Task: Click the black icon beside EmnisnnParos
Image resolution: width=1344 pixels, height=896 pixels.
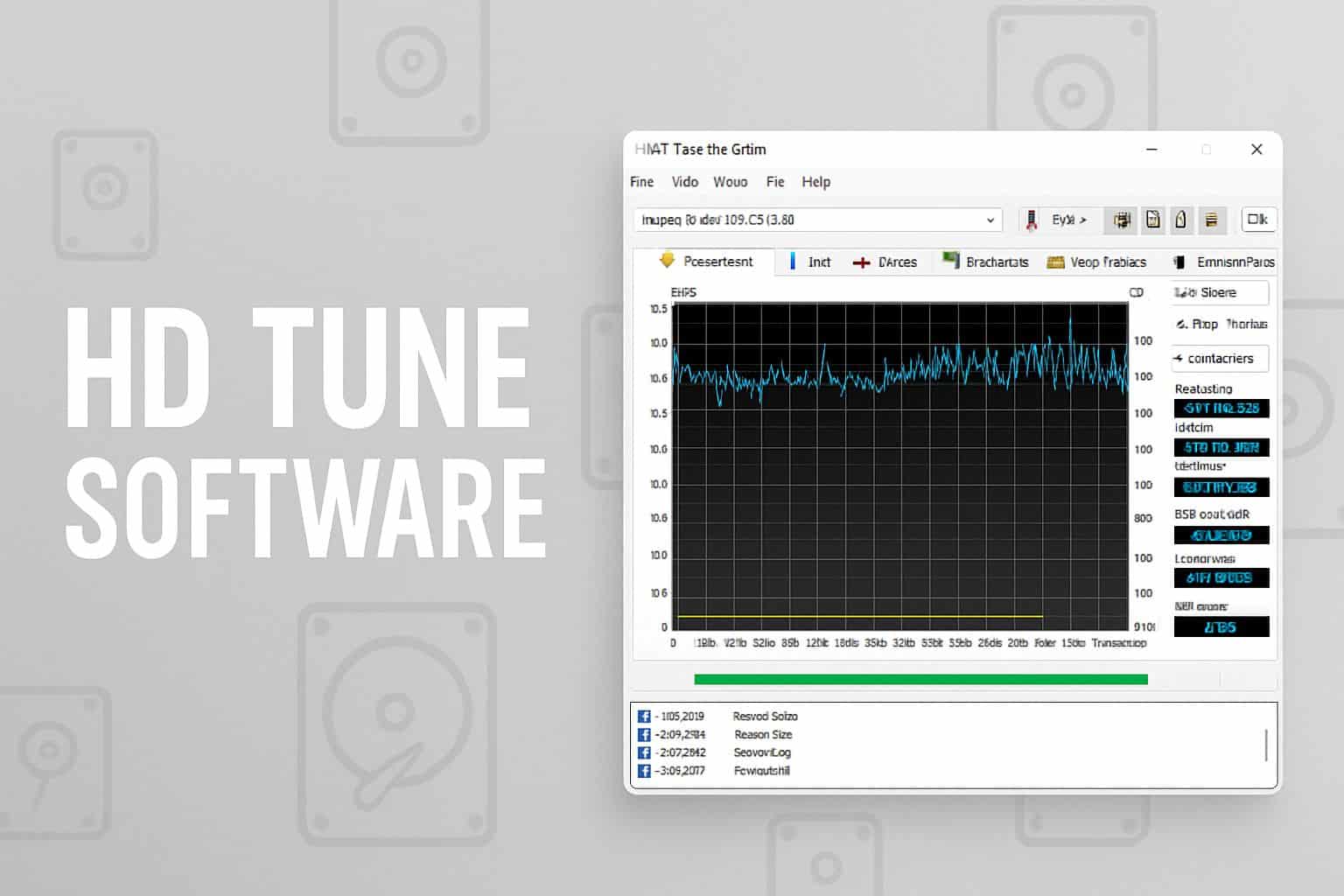Action: coord(1179,262)
